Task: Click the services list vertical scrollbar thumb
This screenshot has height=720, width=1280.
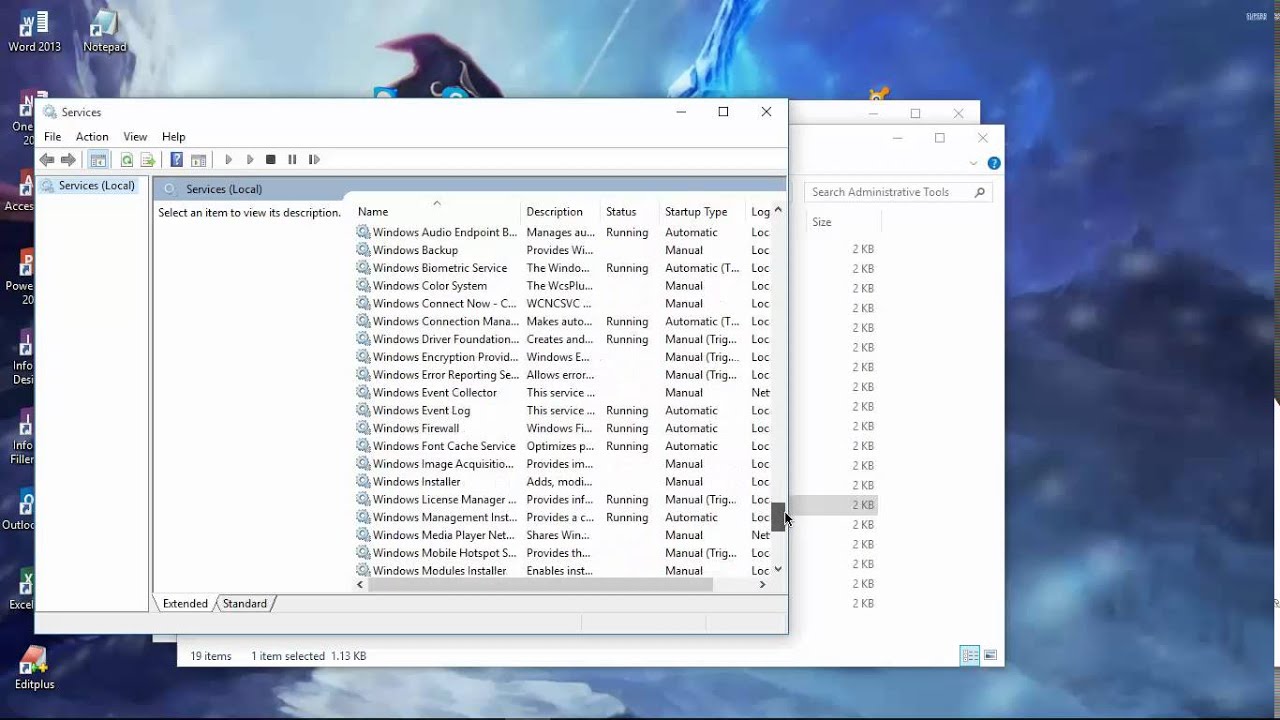Action: tap(778, 516)
